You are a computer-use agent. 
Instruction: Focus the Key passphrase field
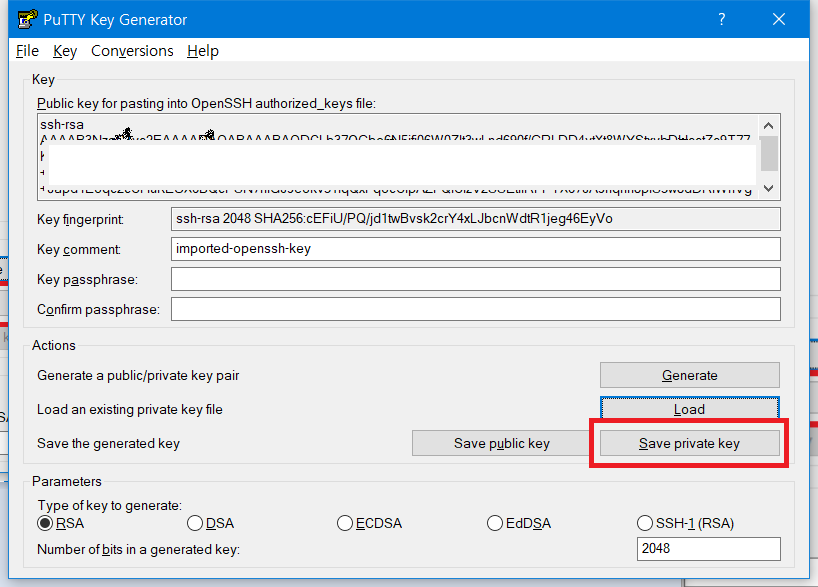[476, 279]
